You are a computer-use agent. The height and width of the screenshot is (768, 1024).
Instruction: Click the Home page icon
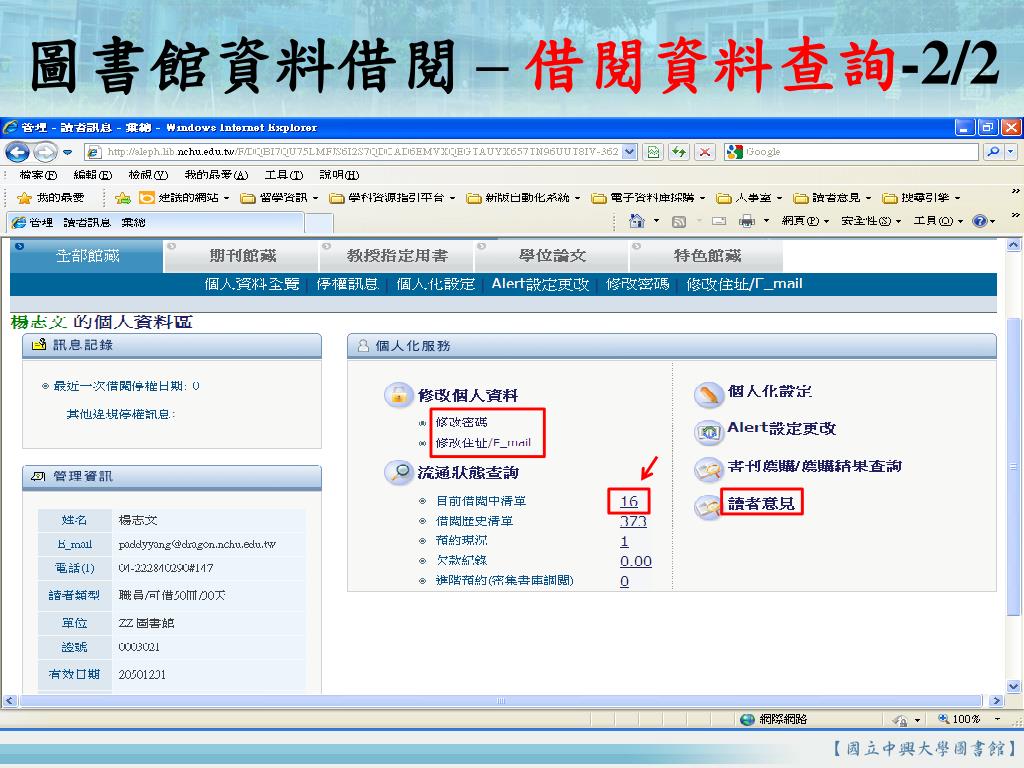(x=637, y=221)
